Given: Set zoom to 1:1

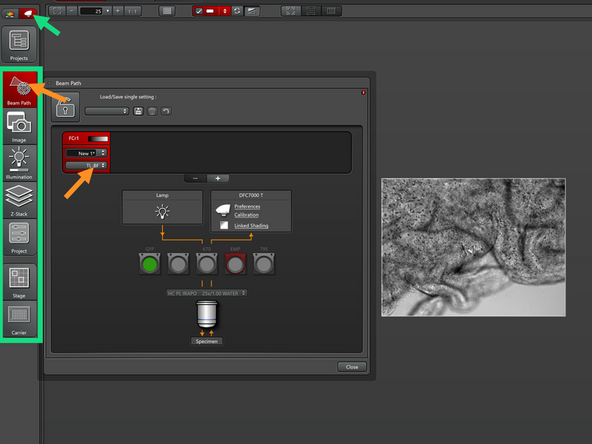Looking at the screenshot, I should click(133, 11).
